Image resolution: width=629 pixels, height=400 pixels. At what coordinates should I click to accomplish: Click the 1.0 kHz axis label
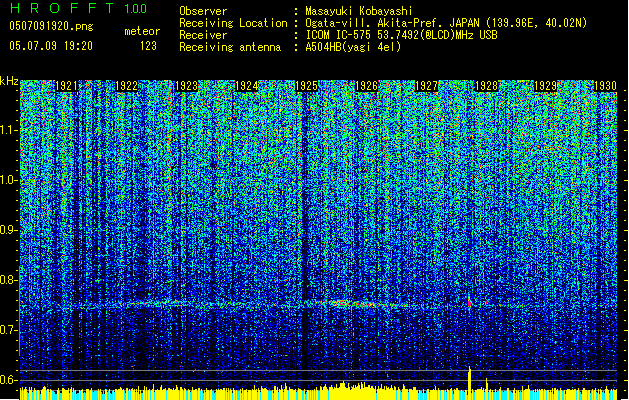pos(9,180)
